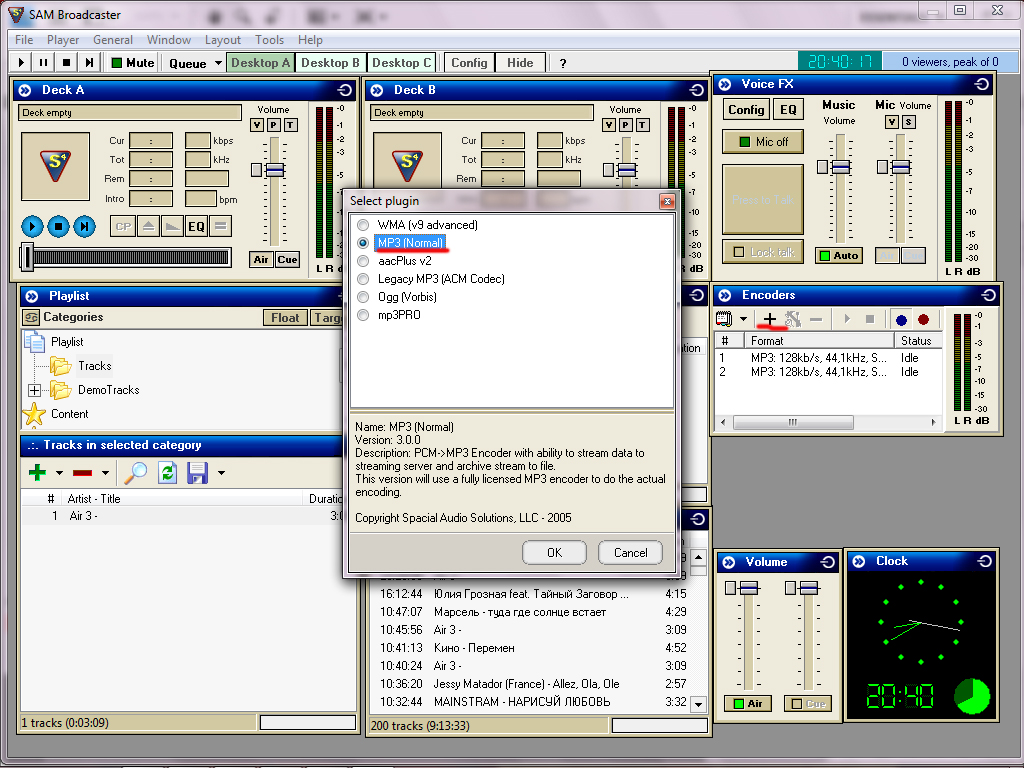Click the blue floppy save playlist icon
Screen dimensions: 1024x768
coord(197,472)
